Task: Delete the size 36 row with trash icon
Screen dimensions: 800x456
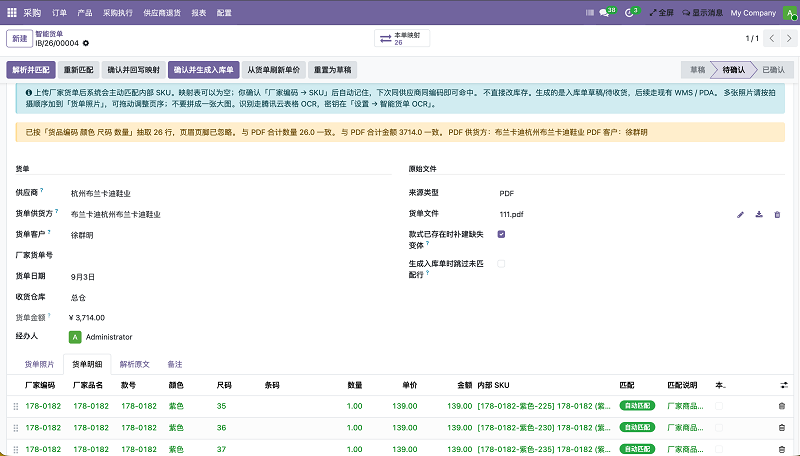Action: click(x=782, y=427)
